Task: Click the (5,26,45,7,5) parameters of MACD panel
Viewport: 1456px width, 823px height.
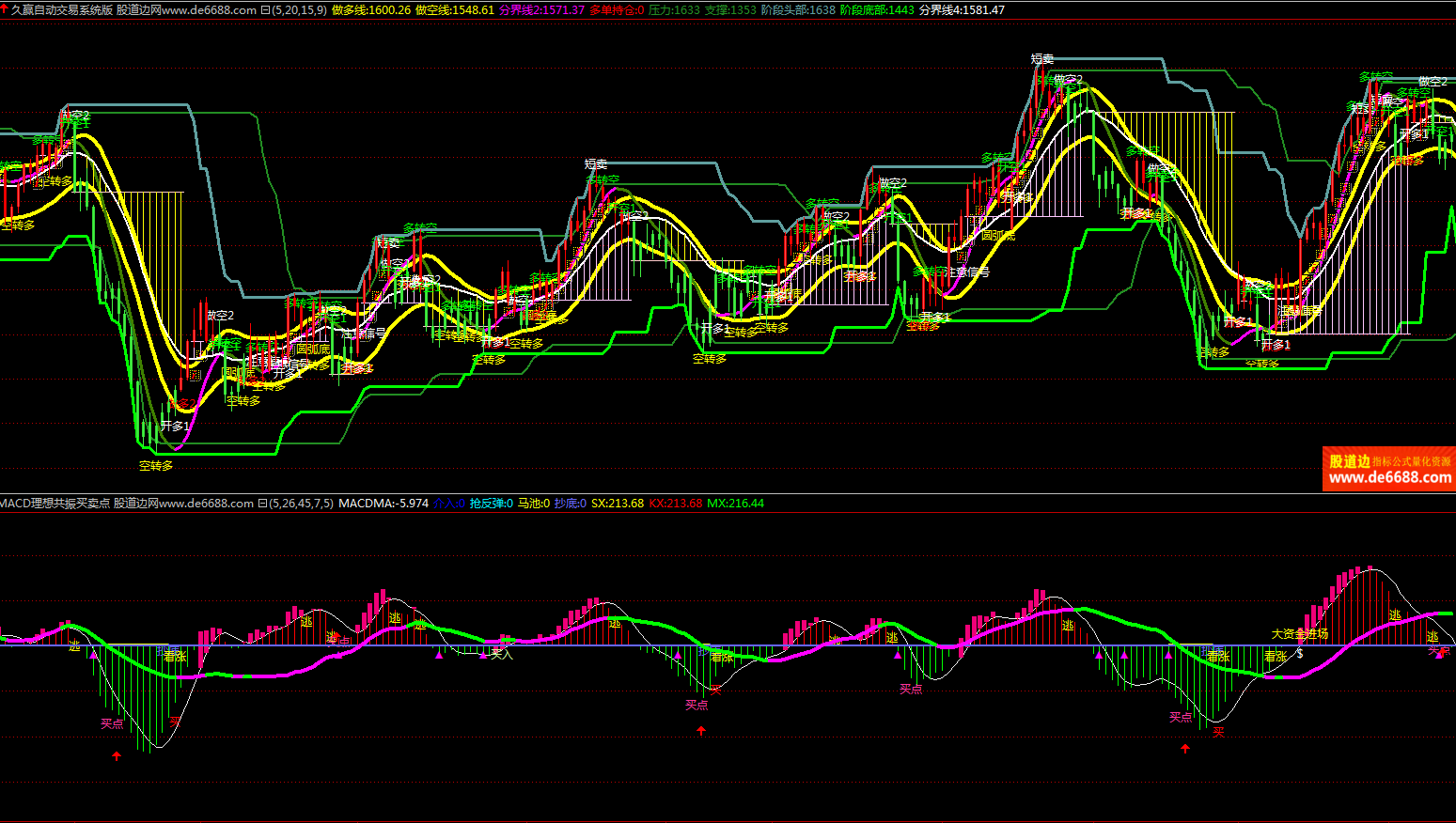Action: (302, 504)
